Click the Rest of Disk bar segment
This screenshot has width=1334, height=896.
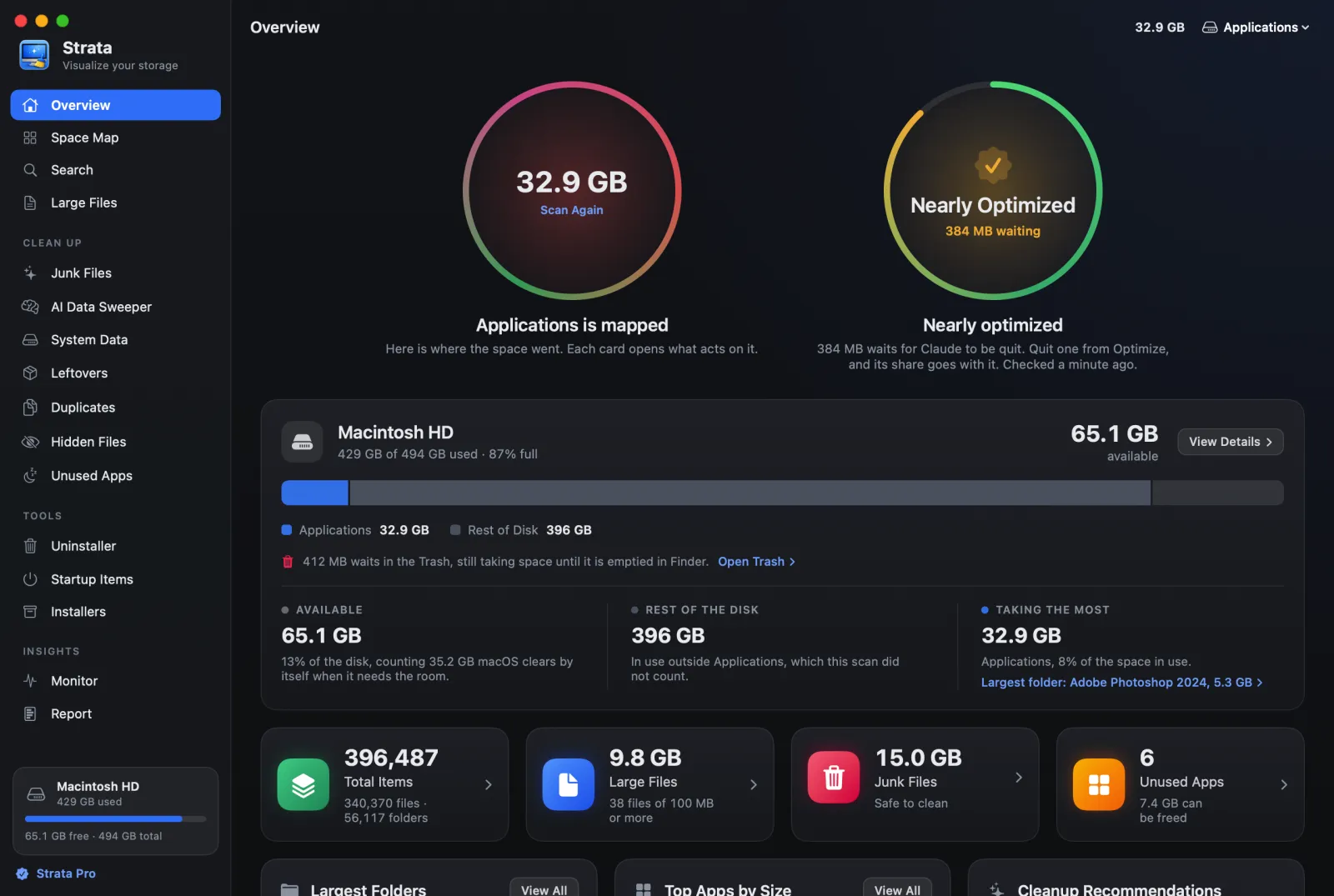tap(750, 493)
